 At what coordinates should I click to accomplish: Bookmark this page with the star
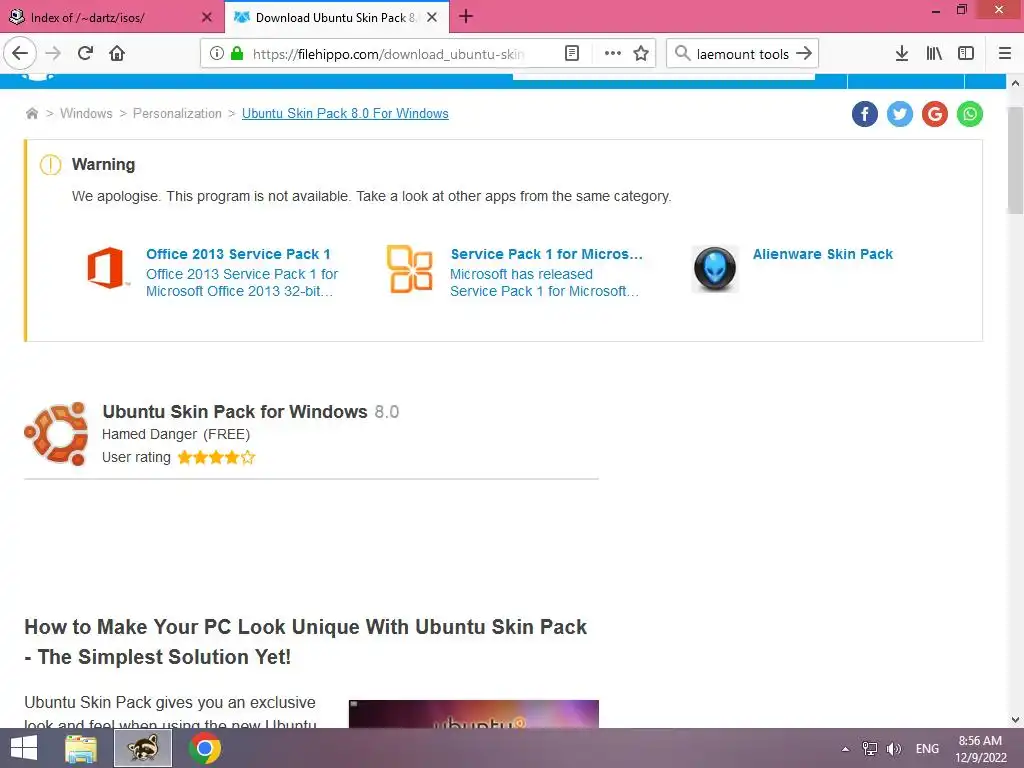641,54
